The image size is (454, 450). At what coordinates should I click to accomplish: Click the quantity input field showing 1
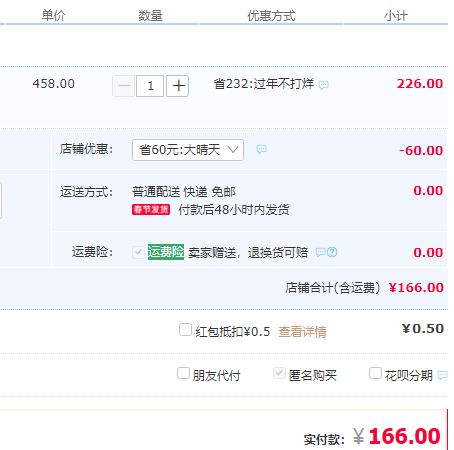pos(150,86)
